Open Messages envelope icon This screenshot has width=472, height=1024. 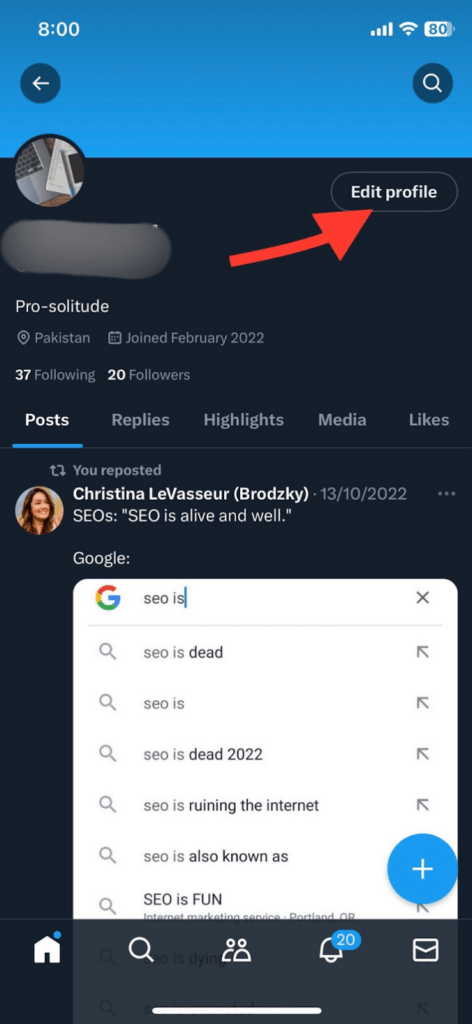426,950
